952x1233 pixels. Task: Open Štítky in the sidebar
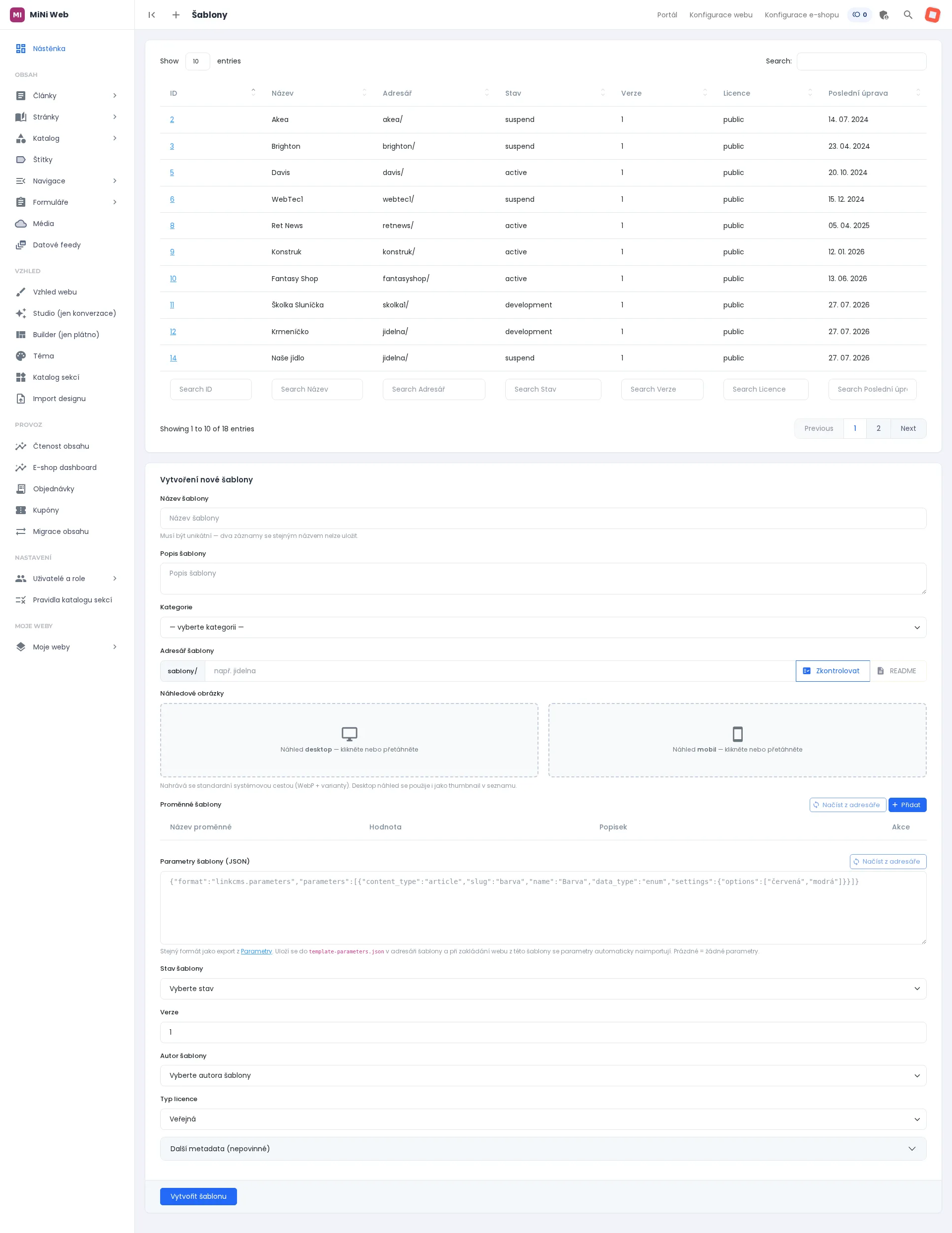(x=67, y=160)
